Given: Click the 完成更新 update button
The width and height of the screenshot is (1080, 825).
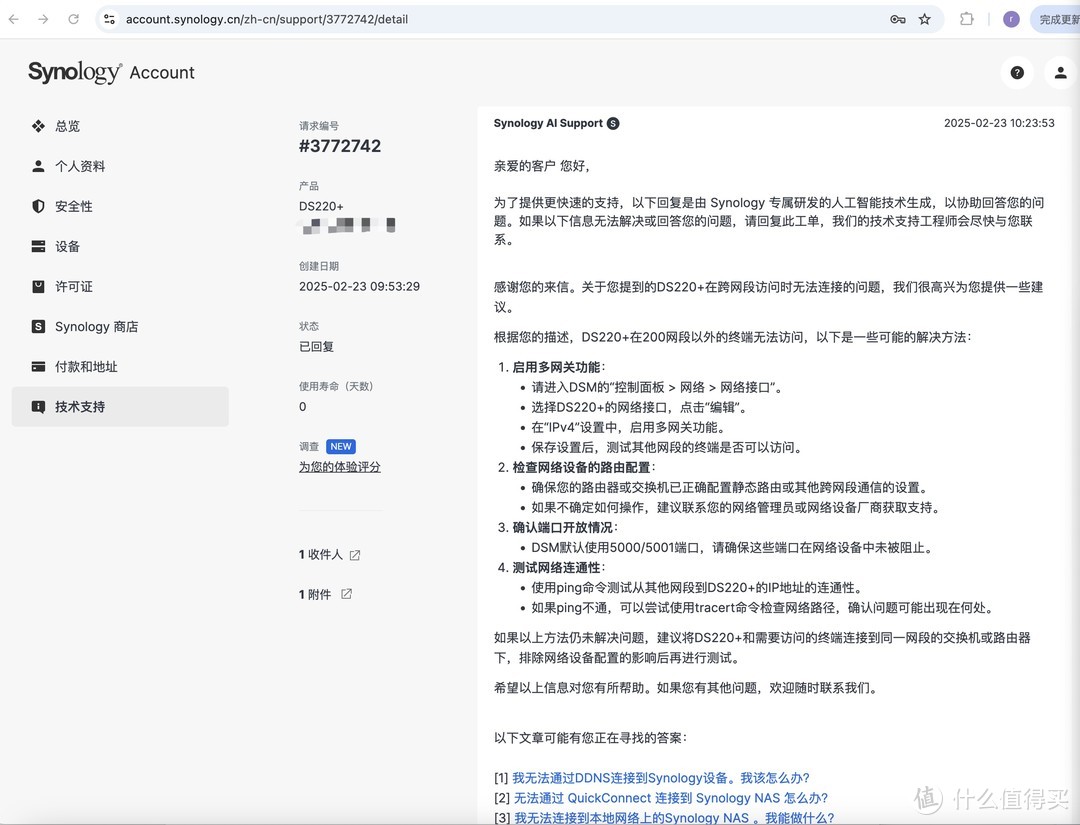Looking at the screenshot, I should pyautogui.click(x=1058, y=18).
